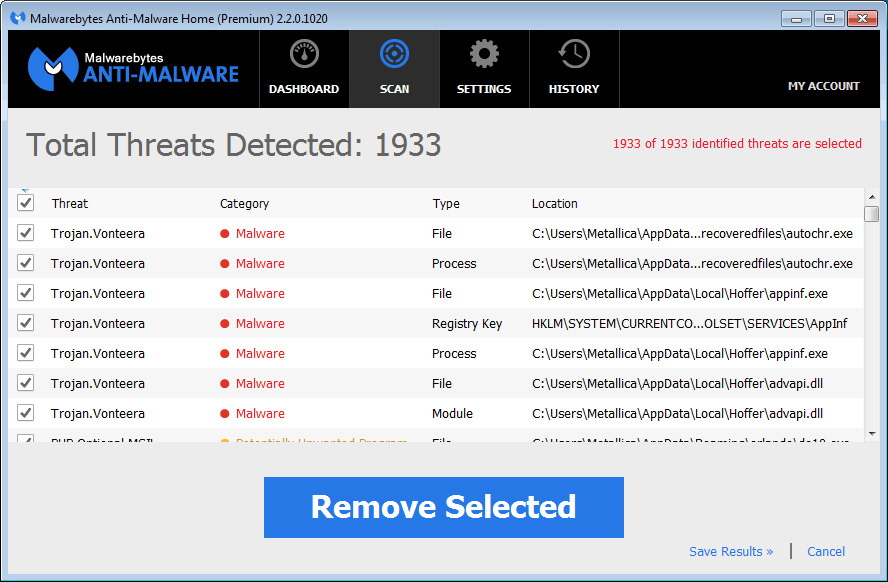
Task: Click the '1933 of 1933 identified threats are selected' text
Action: point(737,144)
